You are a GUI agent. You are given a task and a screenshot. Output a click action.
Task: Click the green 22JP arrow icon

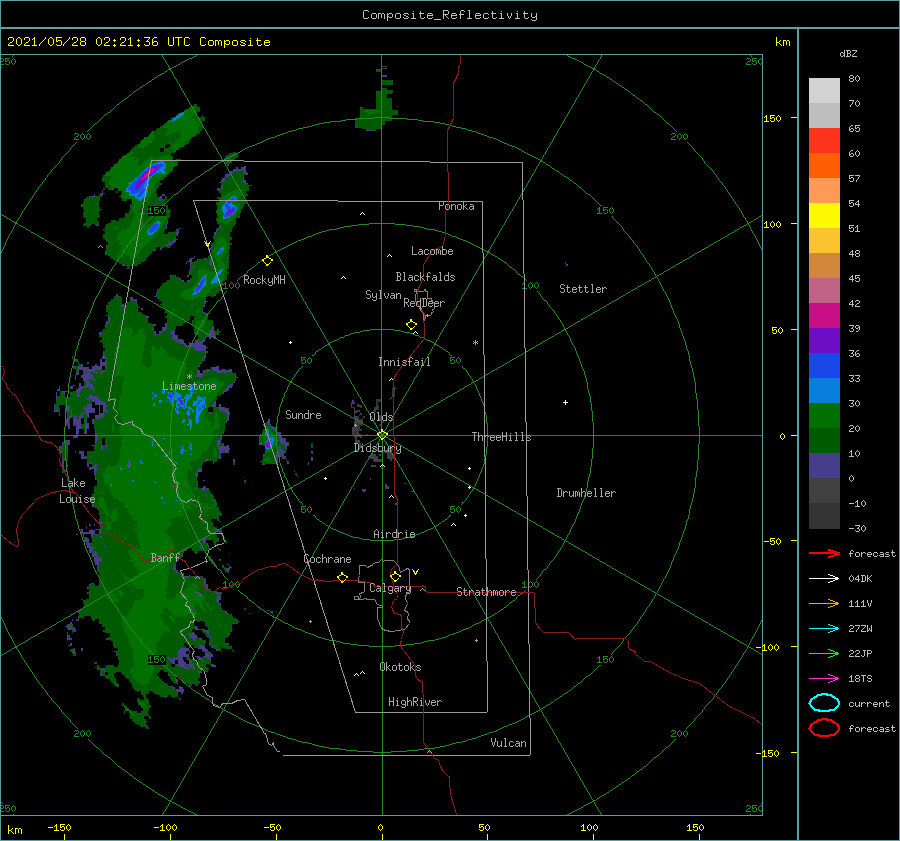[824, 653]
